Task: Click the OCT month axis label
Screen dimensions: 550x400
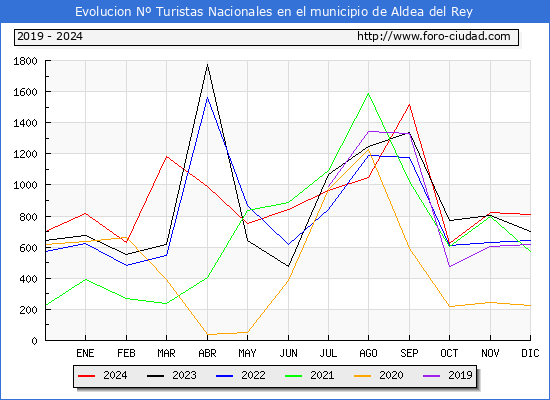Action: coord(449,353)
